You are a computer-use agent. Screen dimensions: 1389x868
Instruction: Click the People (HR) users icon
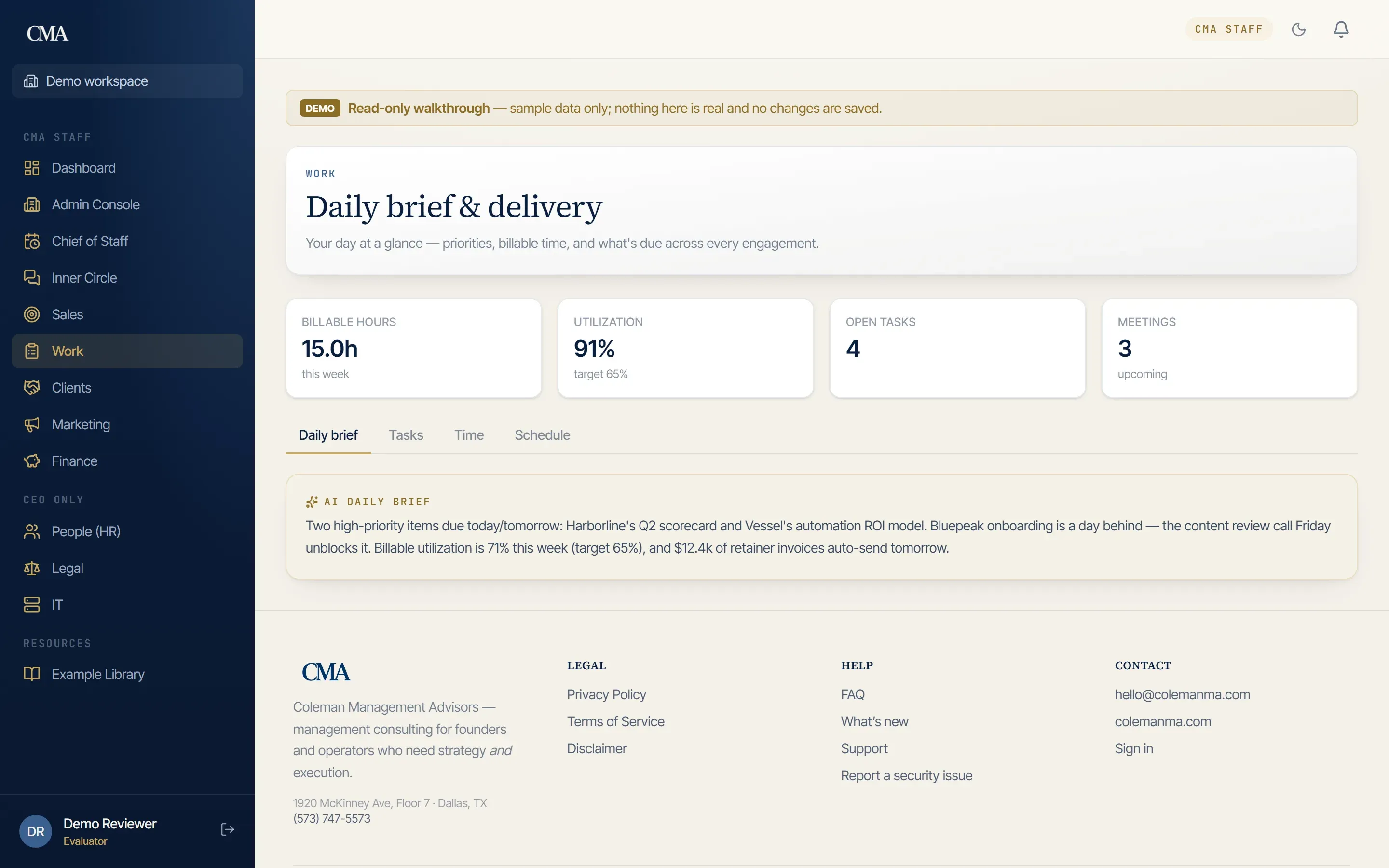tap(31, 531)
